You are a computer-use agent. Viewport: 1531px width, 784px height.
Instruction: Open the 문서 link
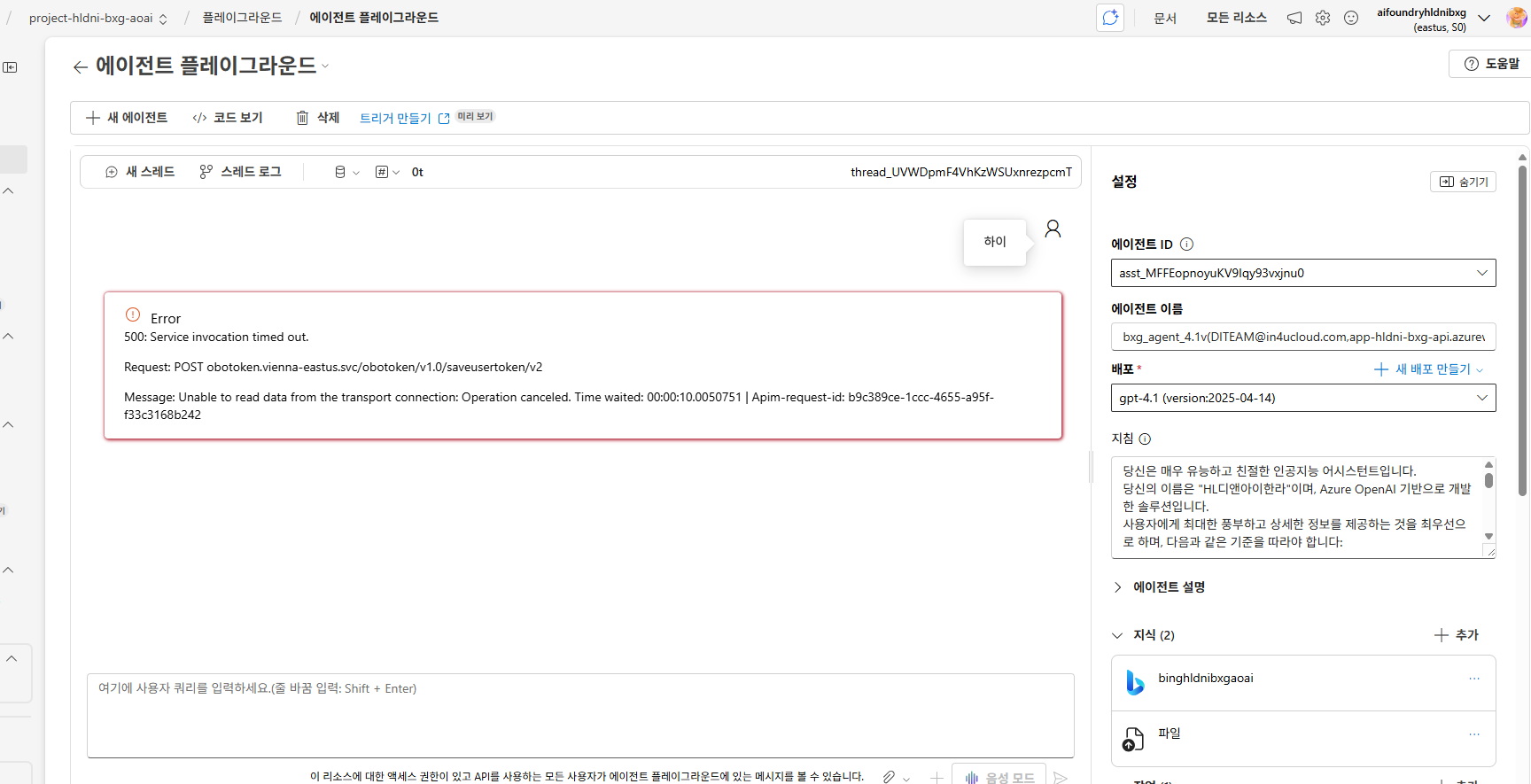pyautogui.click(x=1165, y=18)
